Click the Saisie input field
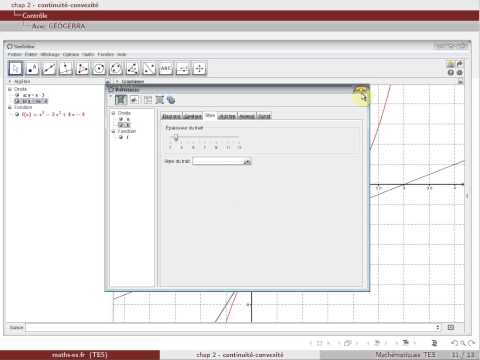This screenshot has width=480, height=360. (230, 327)
